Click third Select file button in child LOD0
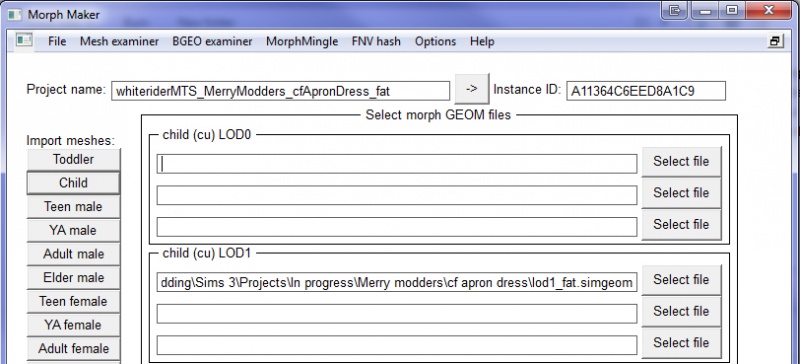The height and width of the screenshot is (364, 800). click(x=681, y=225)
